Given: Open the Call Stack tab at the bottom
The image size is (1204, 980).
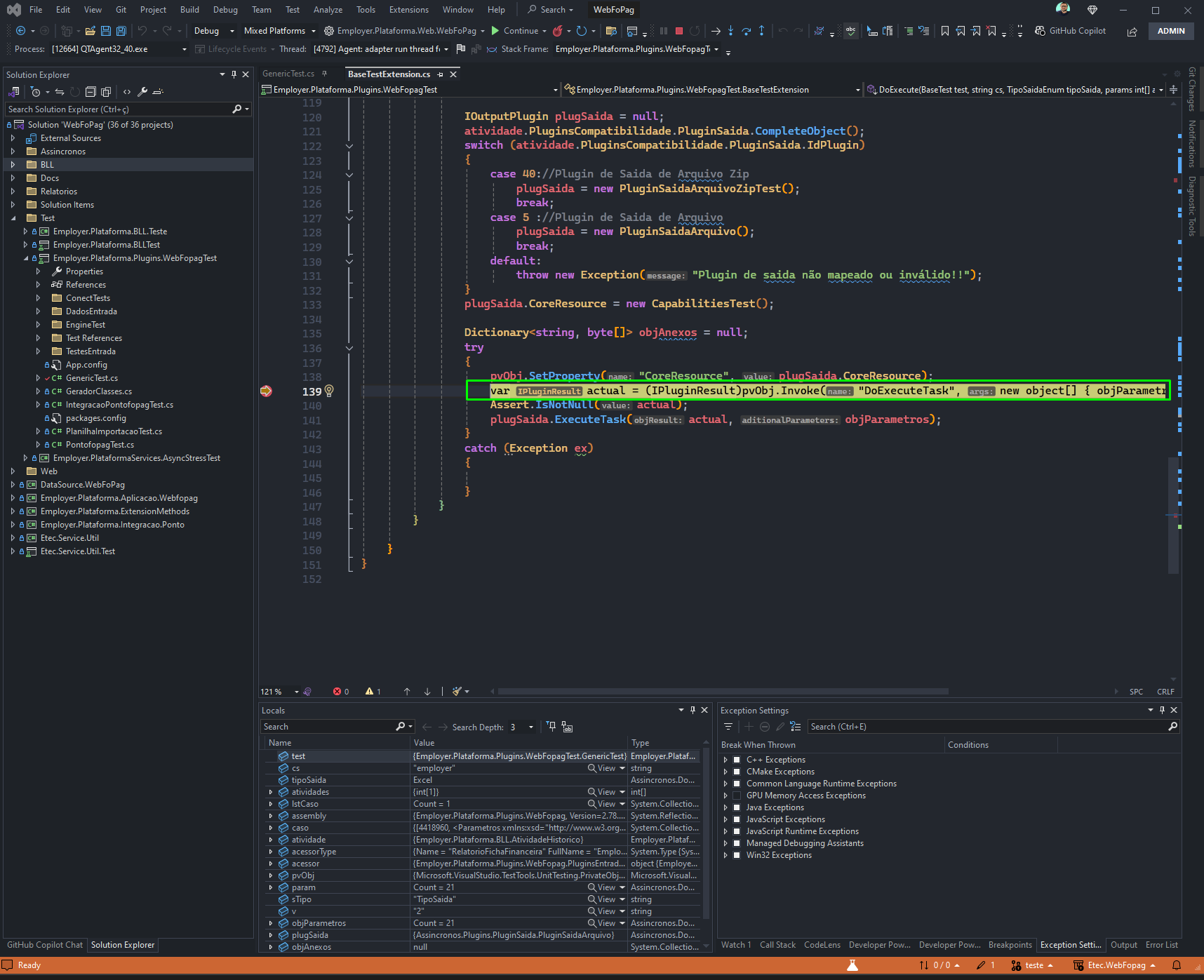Looking at the screenshot, I should pyautogui.click(x=777, y=945).
